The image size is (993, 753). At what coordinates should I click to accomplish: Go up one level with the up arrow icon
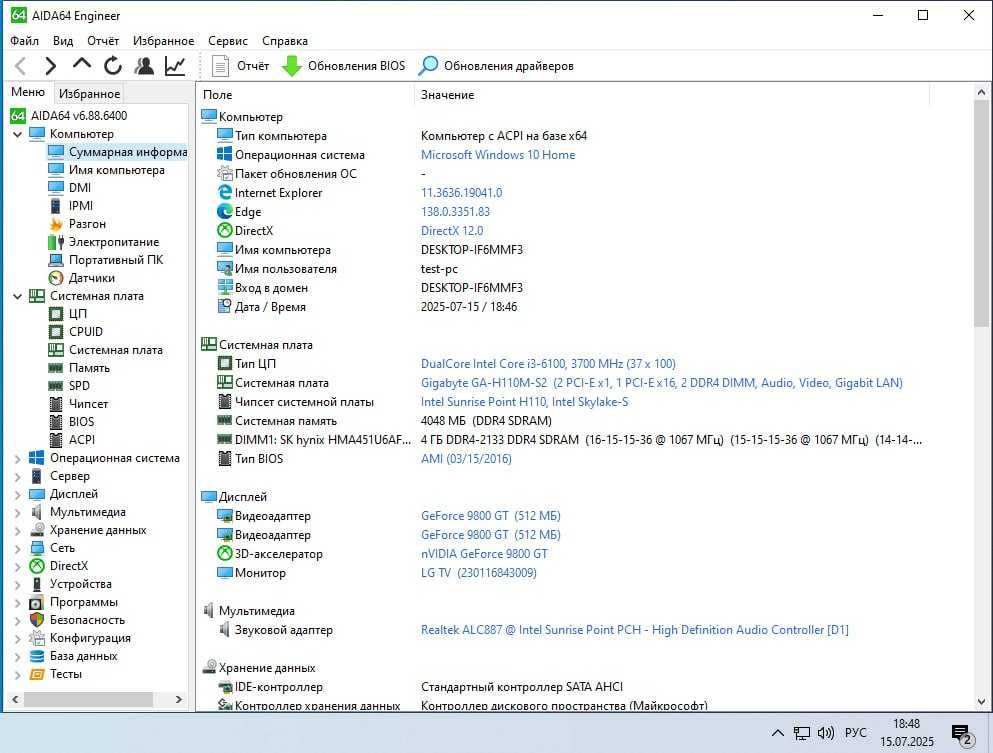(82, 65)
